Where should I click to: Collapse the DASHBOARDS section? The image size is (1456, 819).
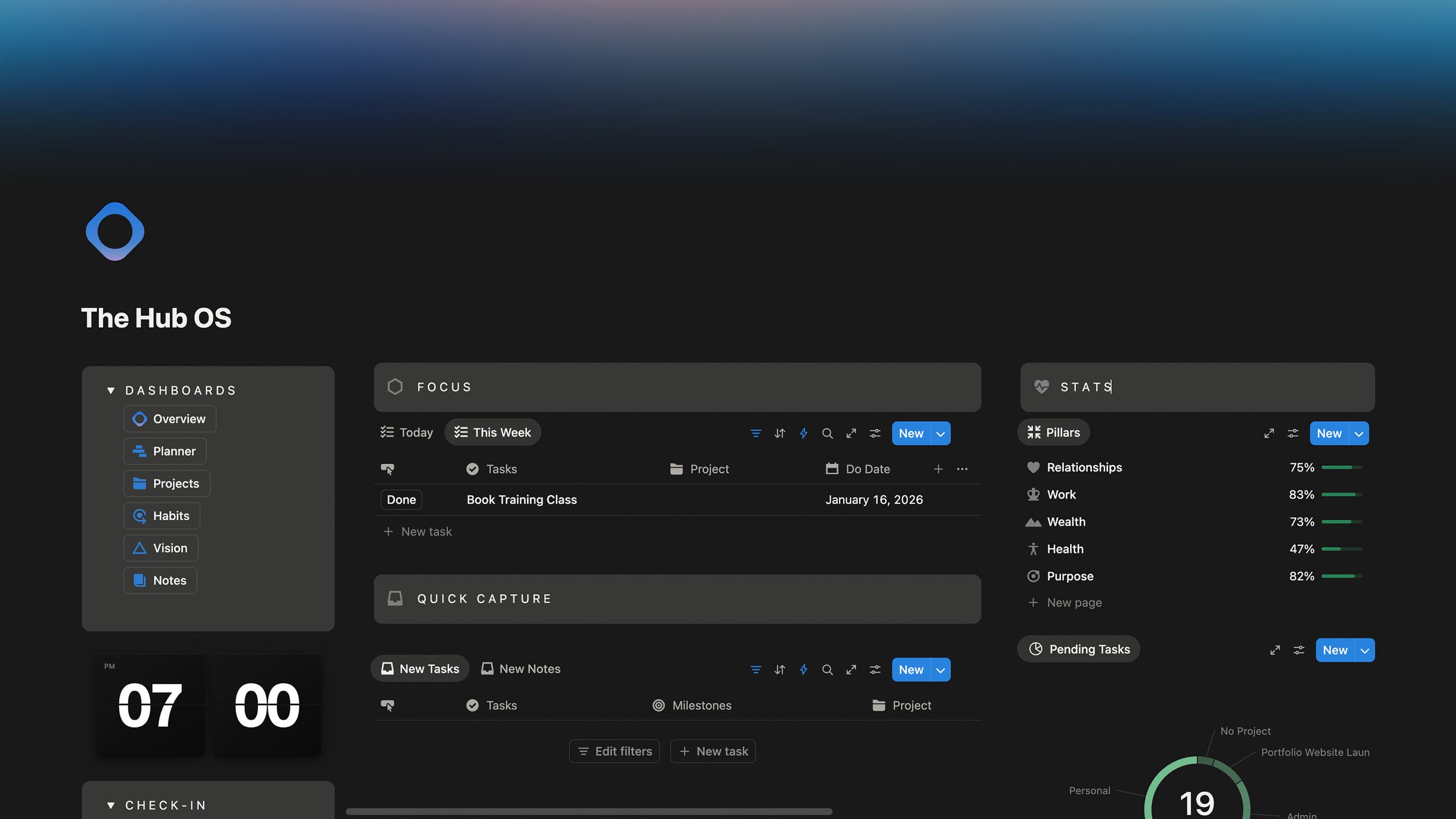(x=111, y=390)
